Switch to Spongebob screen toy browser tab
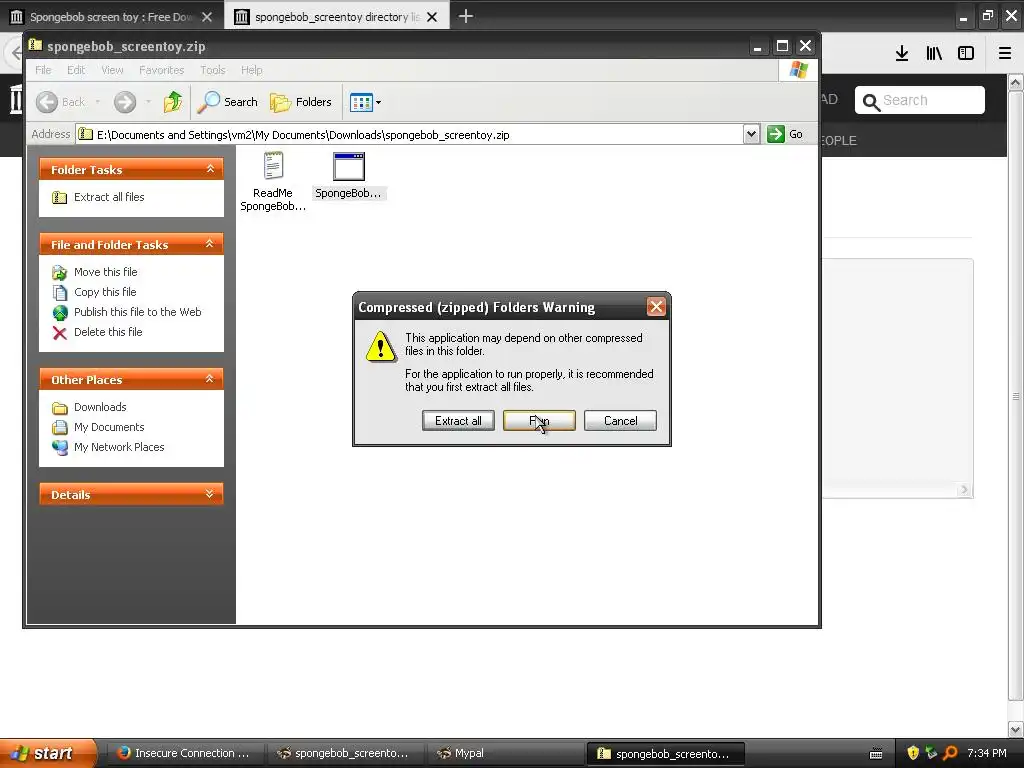This screenshot has width=1024, height=768. [x=111, y=17]
